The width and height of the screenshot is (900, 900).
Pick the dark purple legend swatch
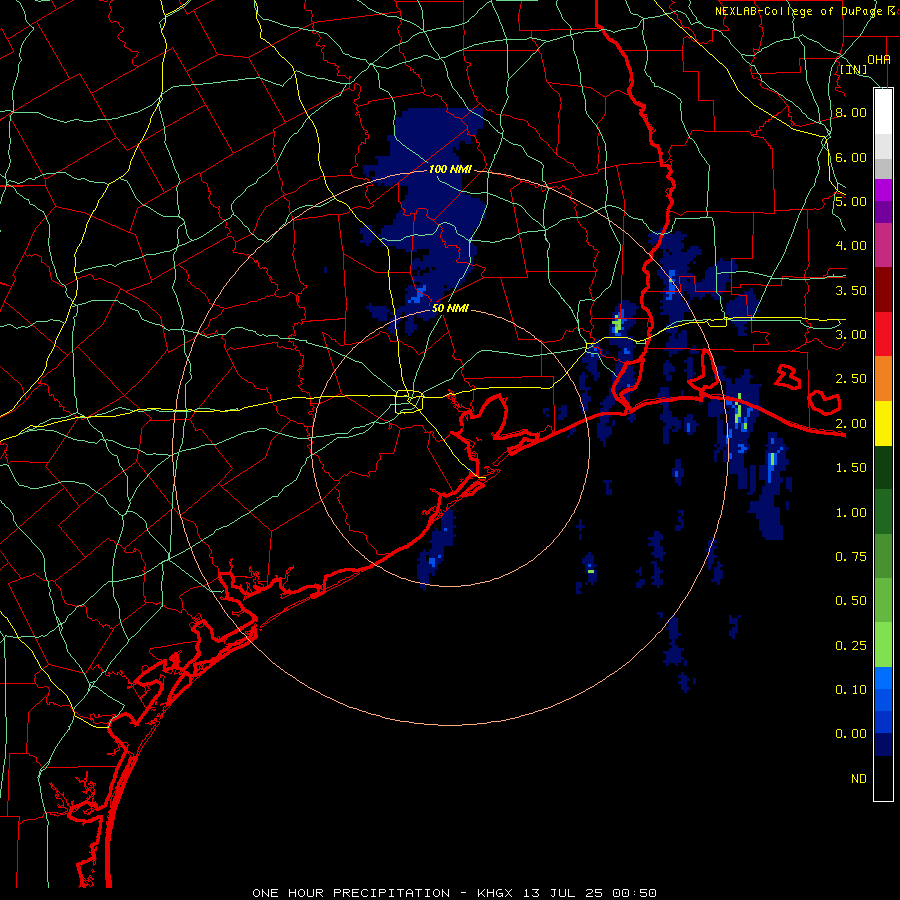click(x=883, y=212)
